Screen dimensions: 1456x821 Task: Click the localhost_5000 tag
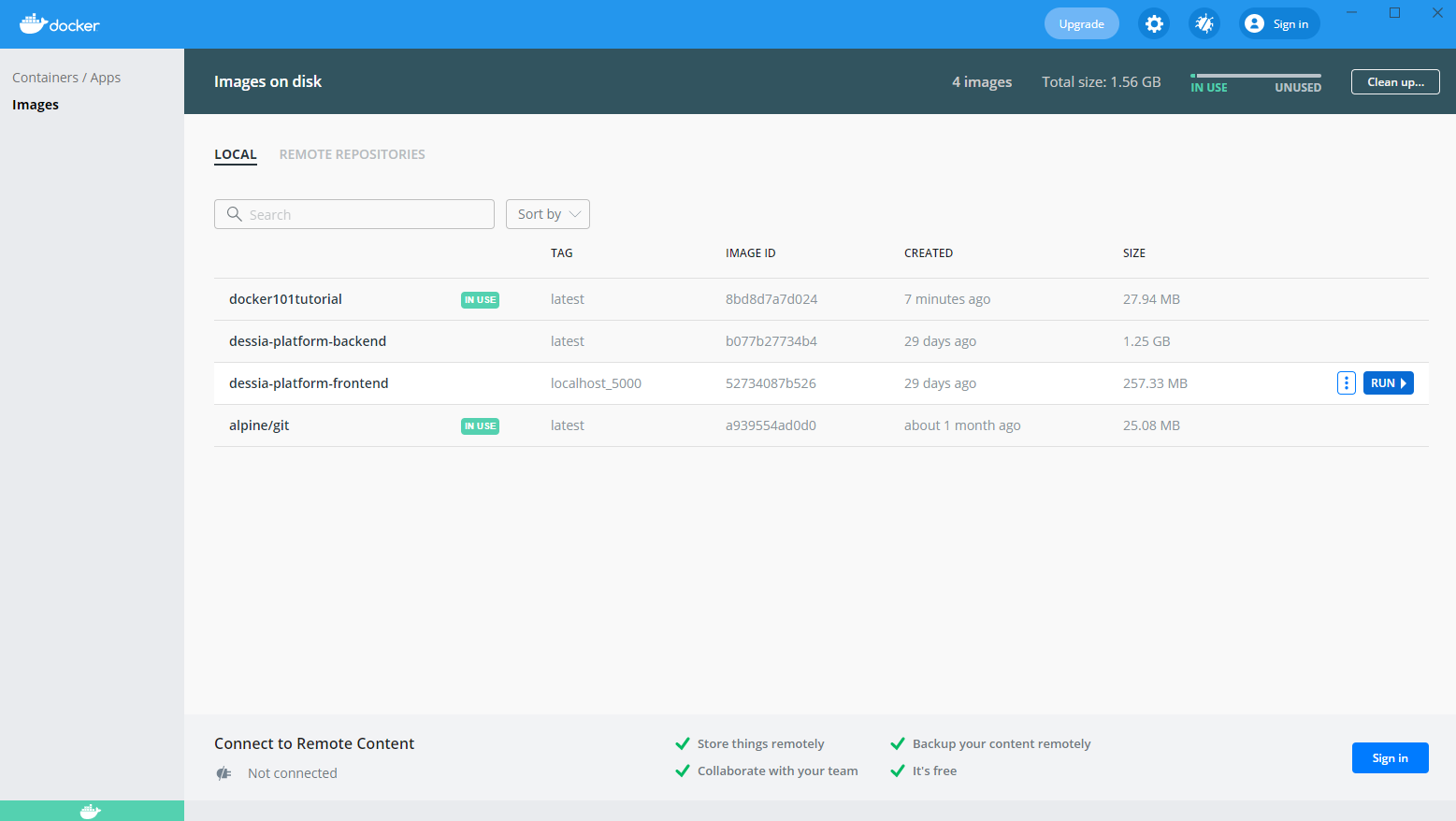[596, 383]
